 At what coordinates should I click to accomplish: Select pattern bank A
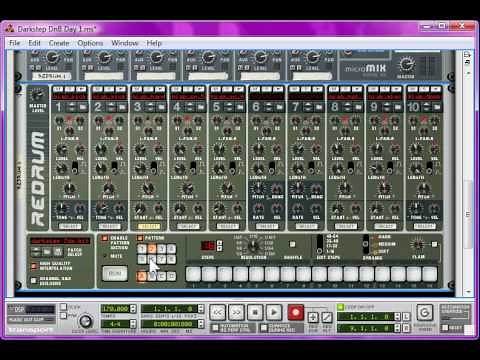coord(142,276)
